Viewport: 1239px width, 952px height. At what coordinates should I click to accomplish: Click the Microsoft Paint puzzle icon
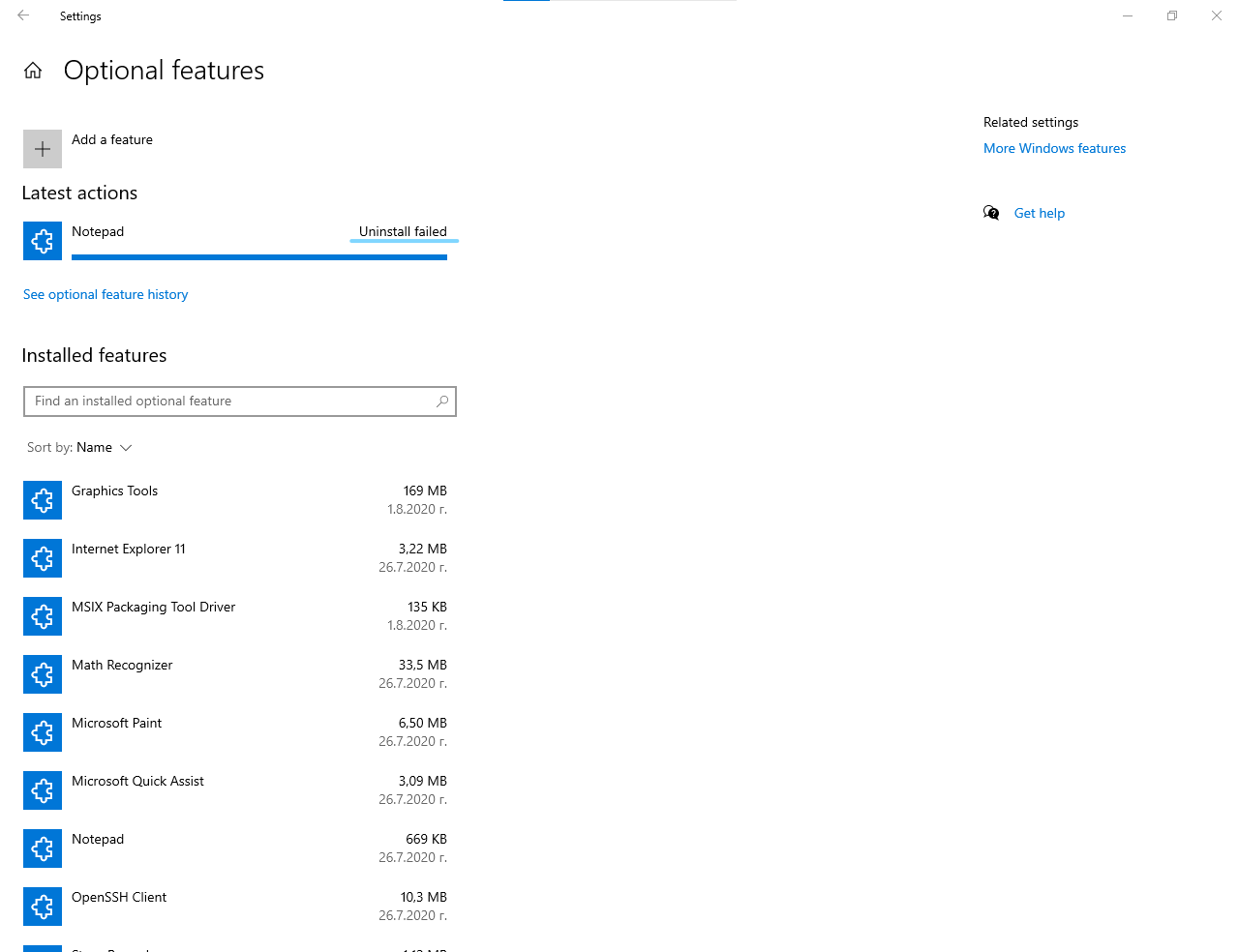click(x=43, y=732)
